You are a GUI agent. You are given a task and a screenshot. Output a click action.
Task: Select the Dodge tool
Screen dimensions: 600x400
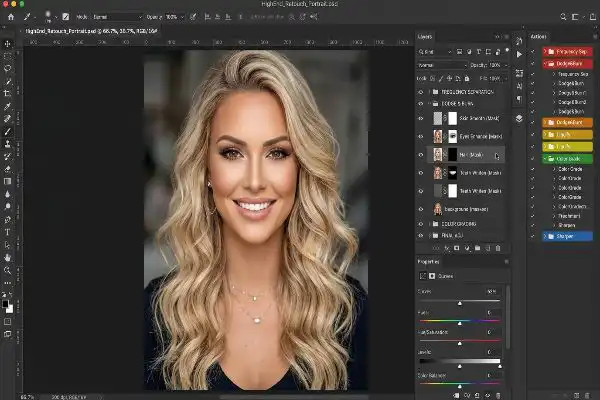pyautogui.click(x=7, y=207)
